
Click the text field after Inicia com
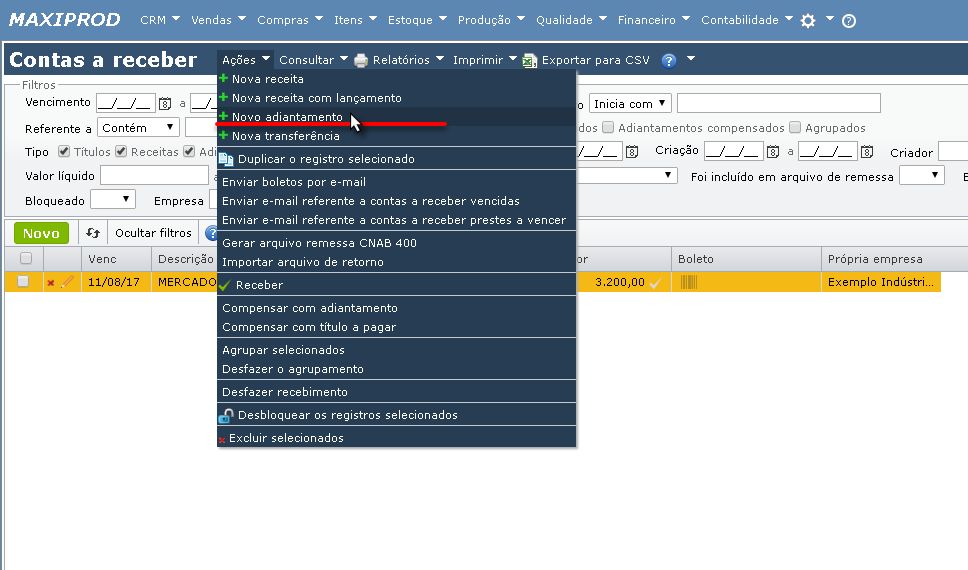[778, 103]
